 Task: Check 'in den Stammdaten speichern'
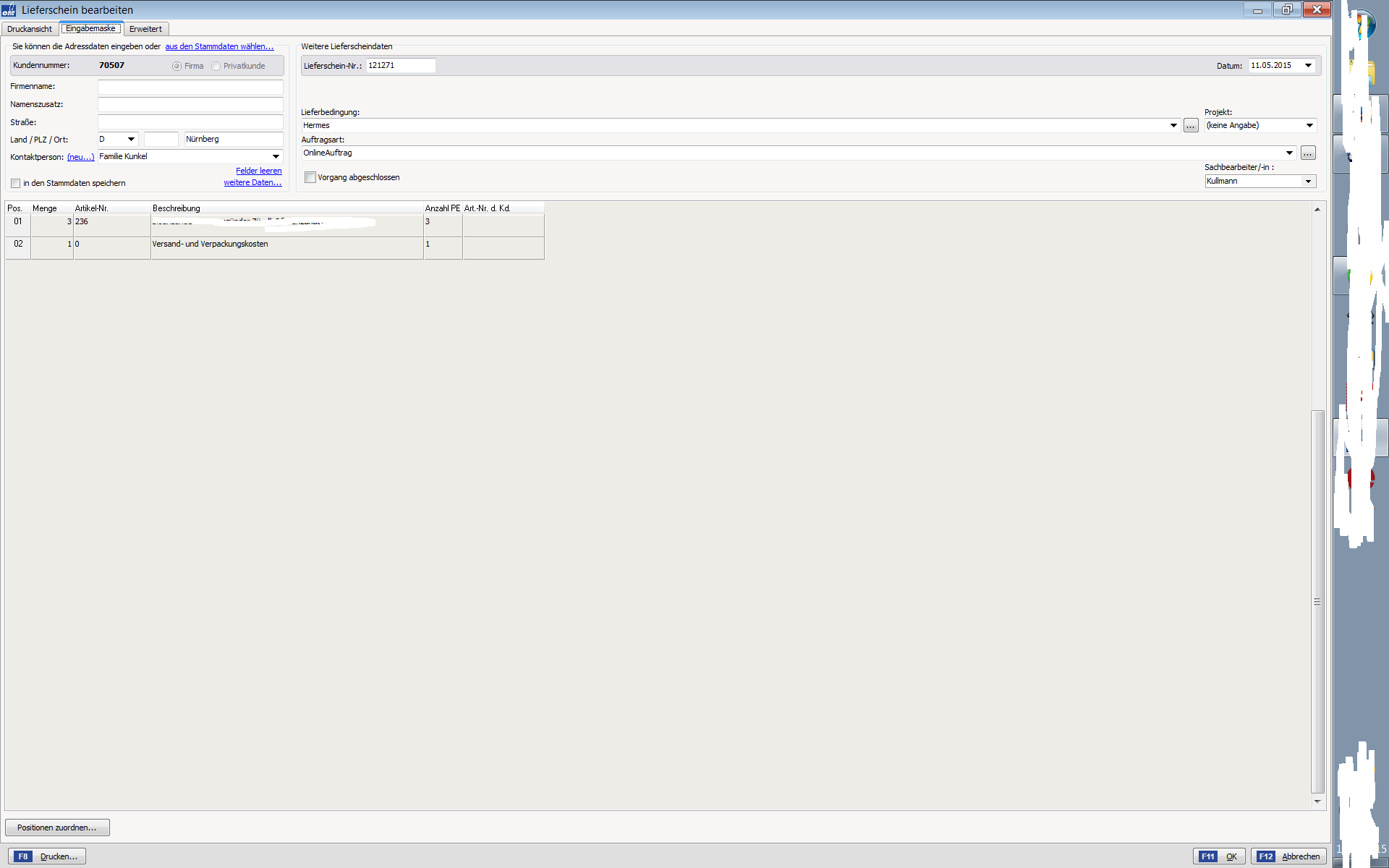pos(16,183)
